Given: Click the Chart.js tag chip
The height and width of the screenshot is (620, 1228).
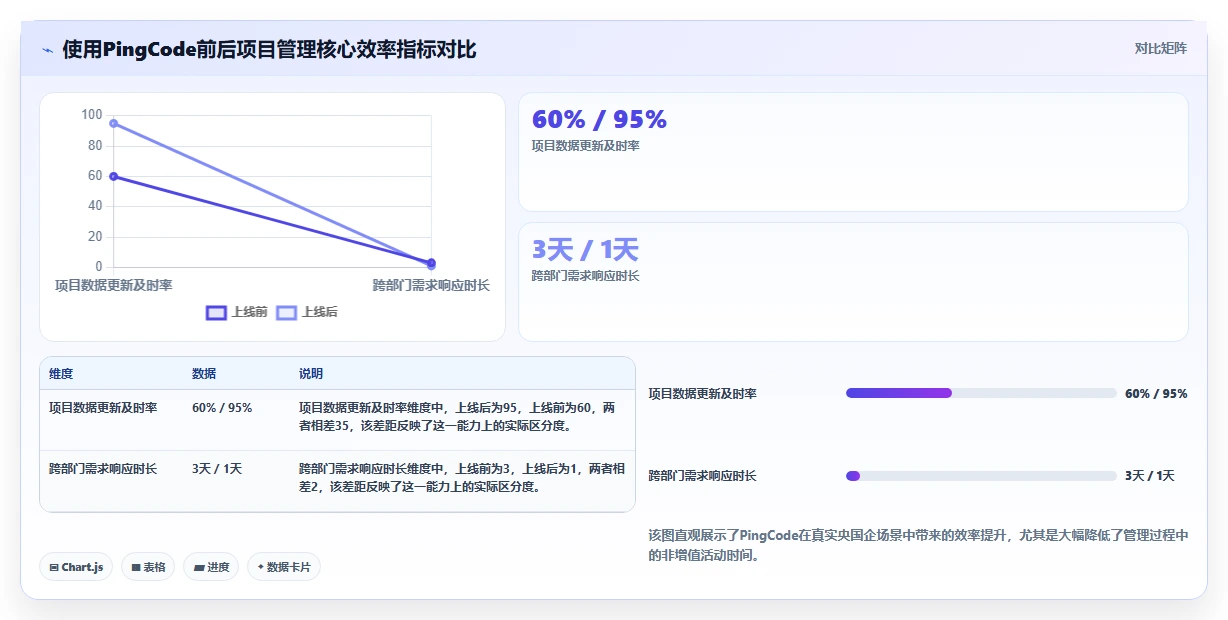Looking at the screenshot, I should pyautogui.click(x=77, y=567).
